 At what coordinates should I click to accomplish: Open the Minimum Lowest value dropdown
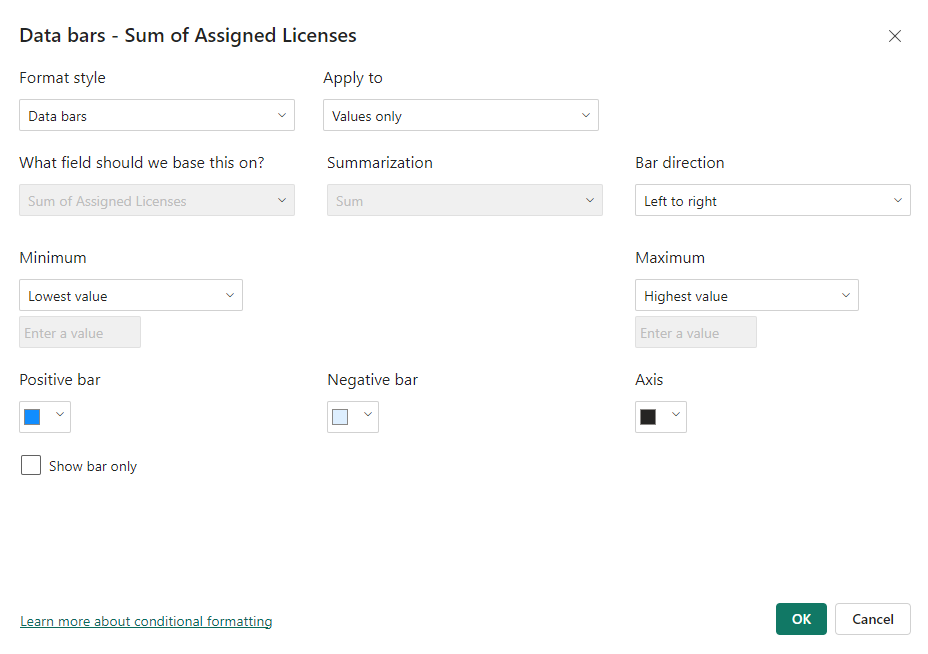(131, 295)
